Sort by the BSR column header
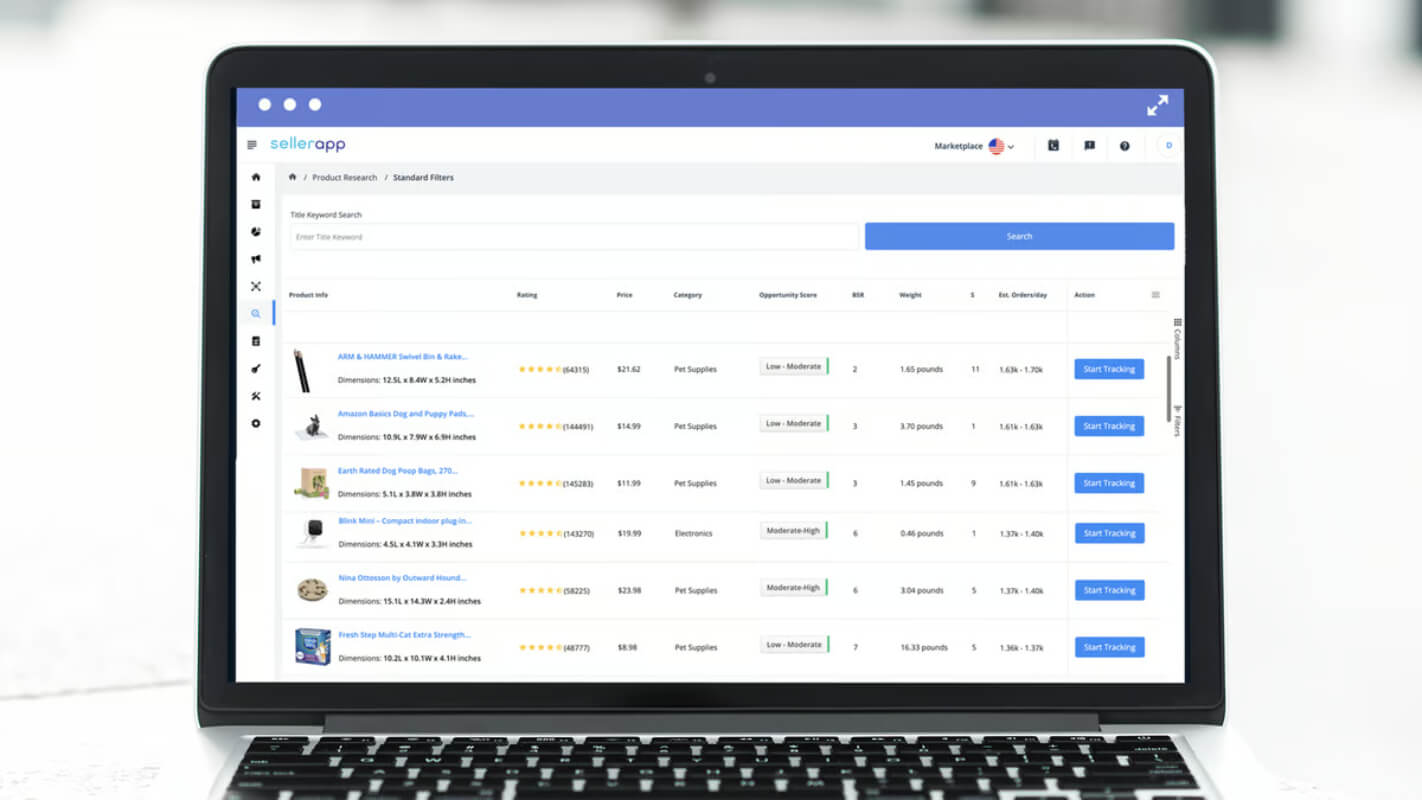 point(858,295)
